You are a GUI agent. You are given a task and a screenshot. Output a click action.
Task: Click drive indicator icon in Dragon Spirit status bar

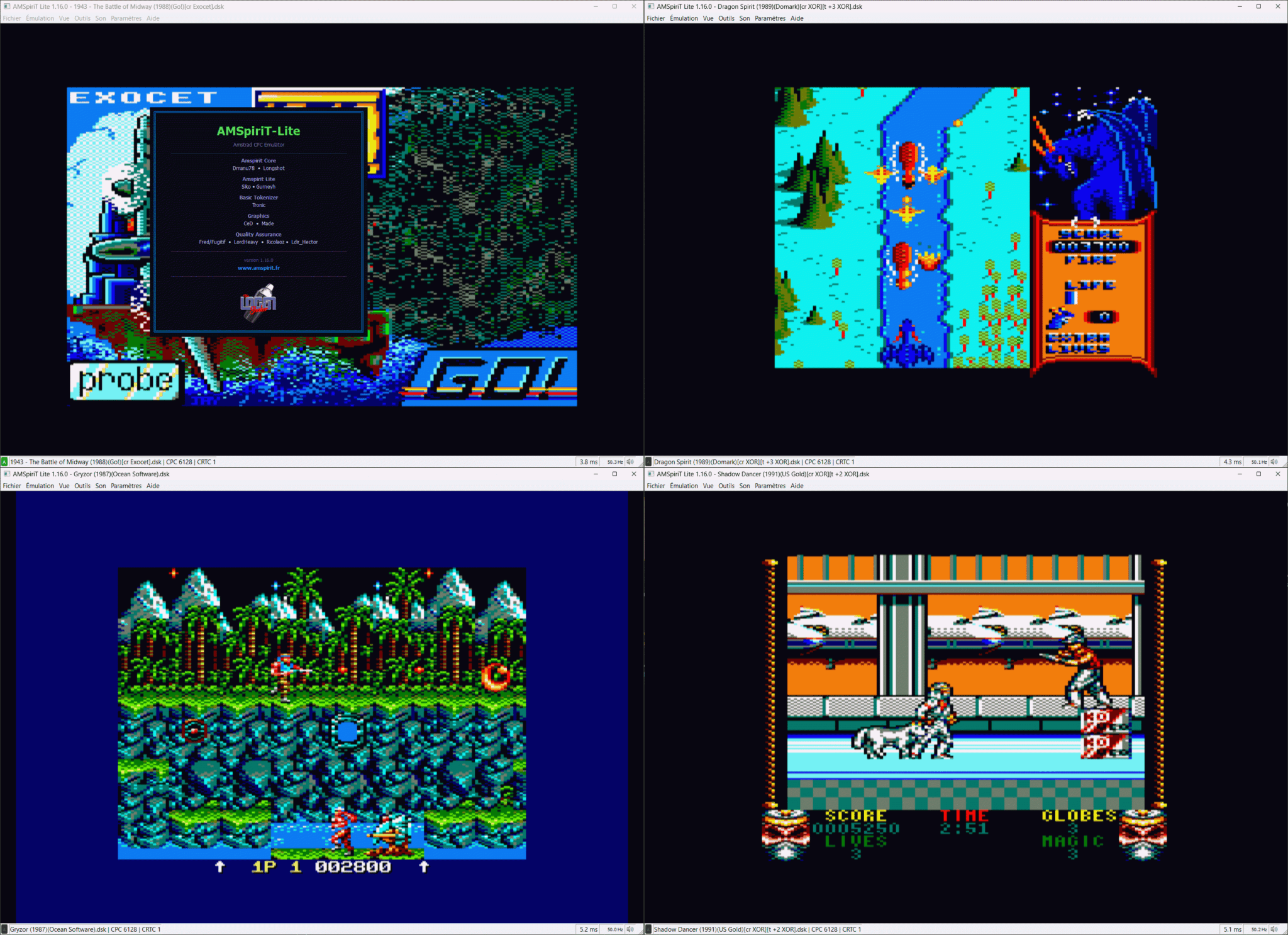[648, 462]
